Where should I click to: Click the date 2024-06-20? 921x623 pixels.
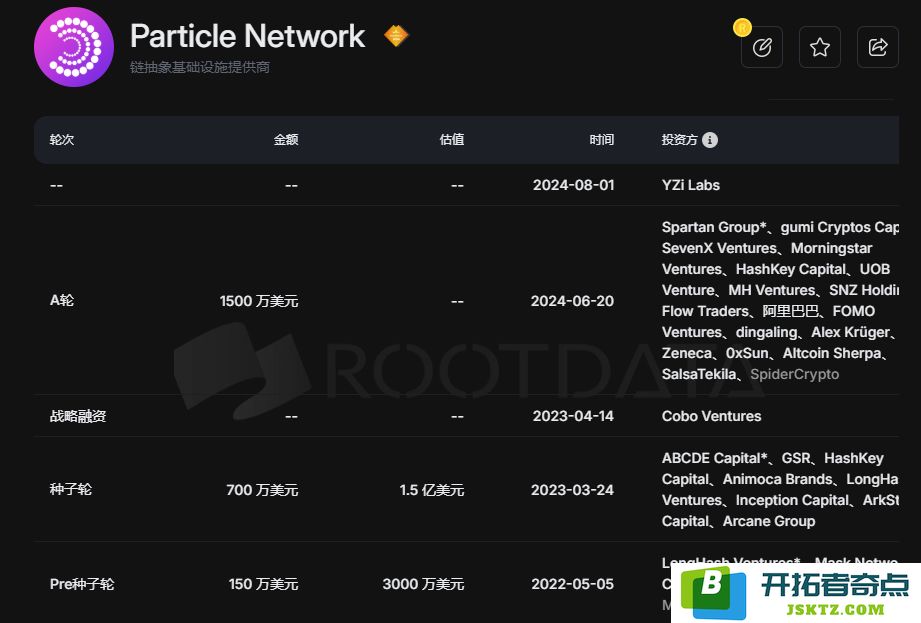coord(572,301)
